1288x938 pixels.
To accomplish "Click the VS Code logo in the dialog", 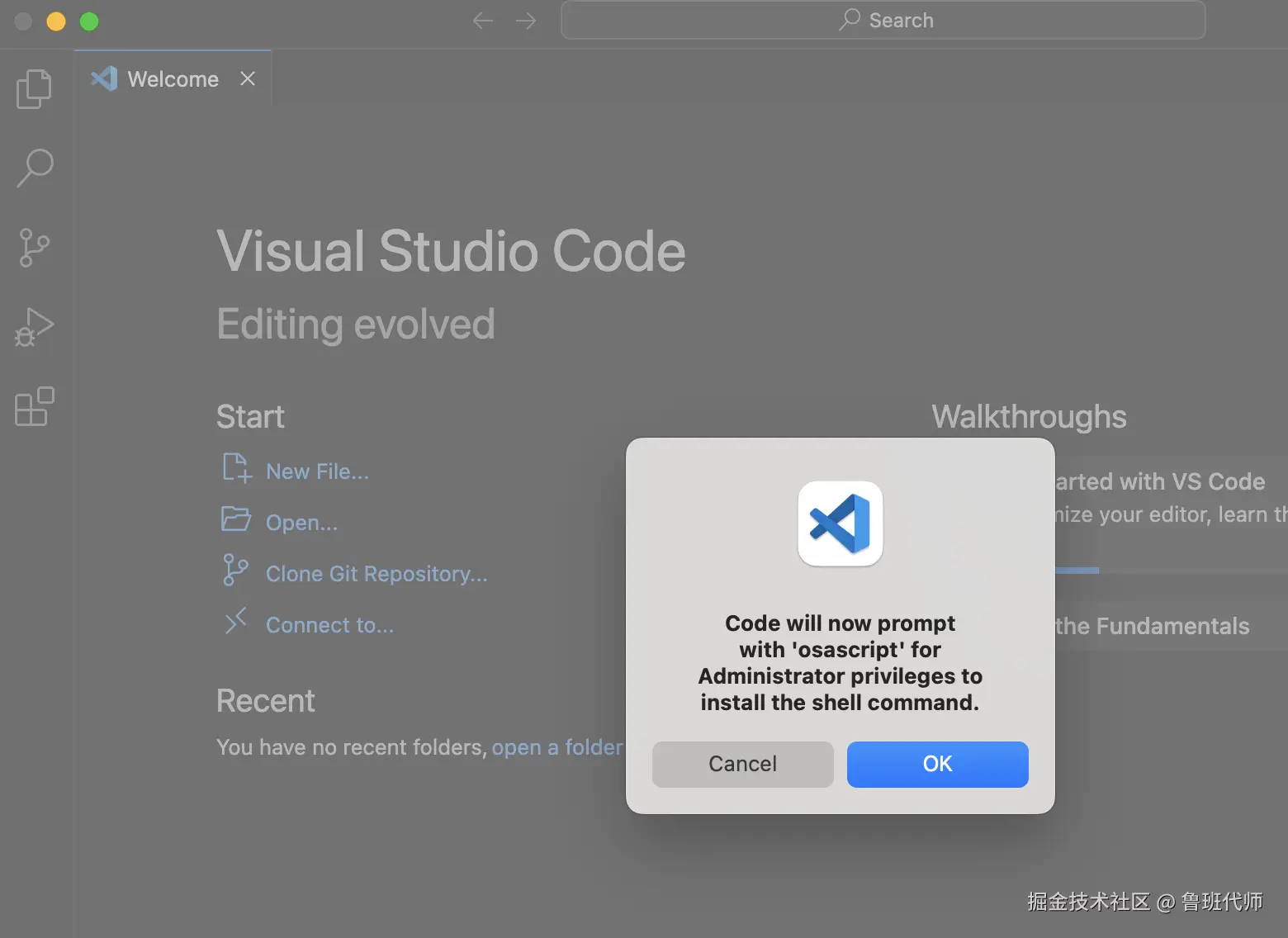I will pos(841,523).
